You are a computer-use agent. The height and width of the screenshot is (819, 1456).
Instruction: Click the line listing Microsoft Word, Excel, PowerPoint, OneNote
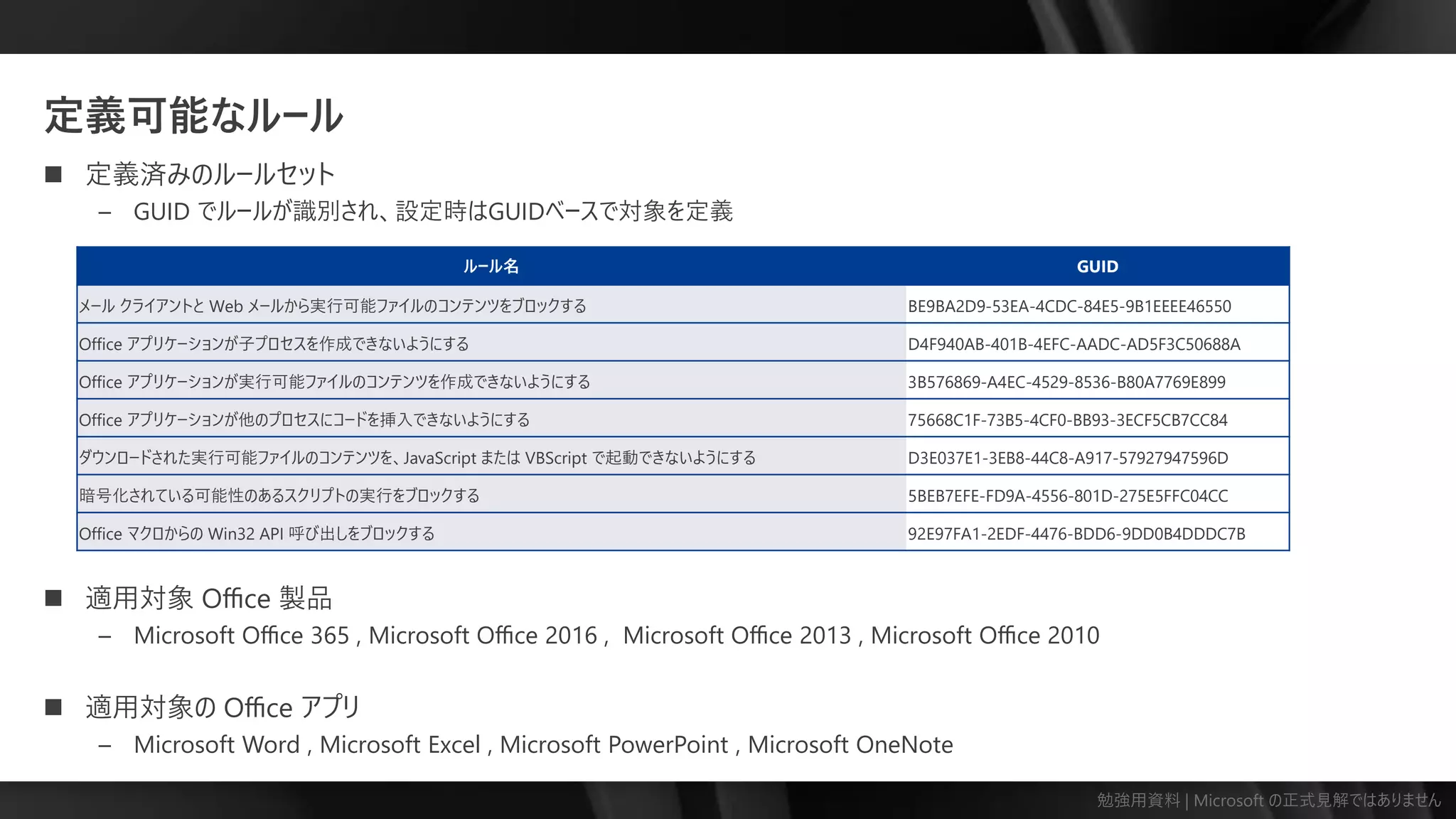[543, 744]
